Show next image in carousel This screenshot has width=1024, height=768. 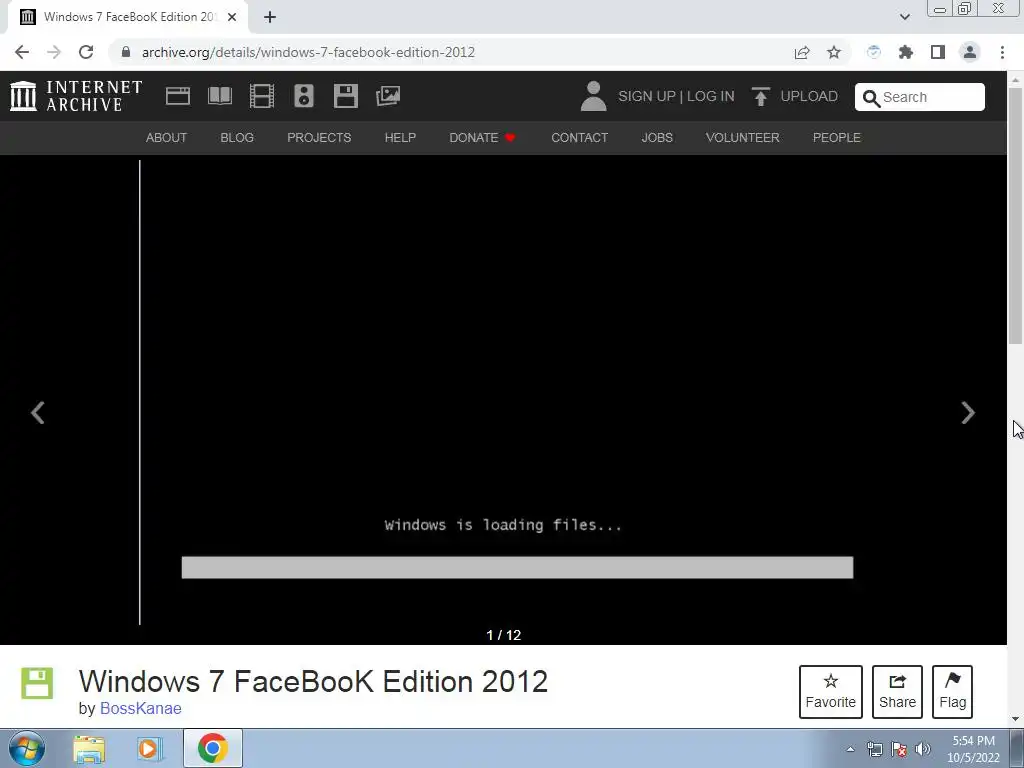click(x=968, y=413)
